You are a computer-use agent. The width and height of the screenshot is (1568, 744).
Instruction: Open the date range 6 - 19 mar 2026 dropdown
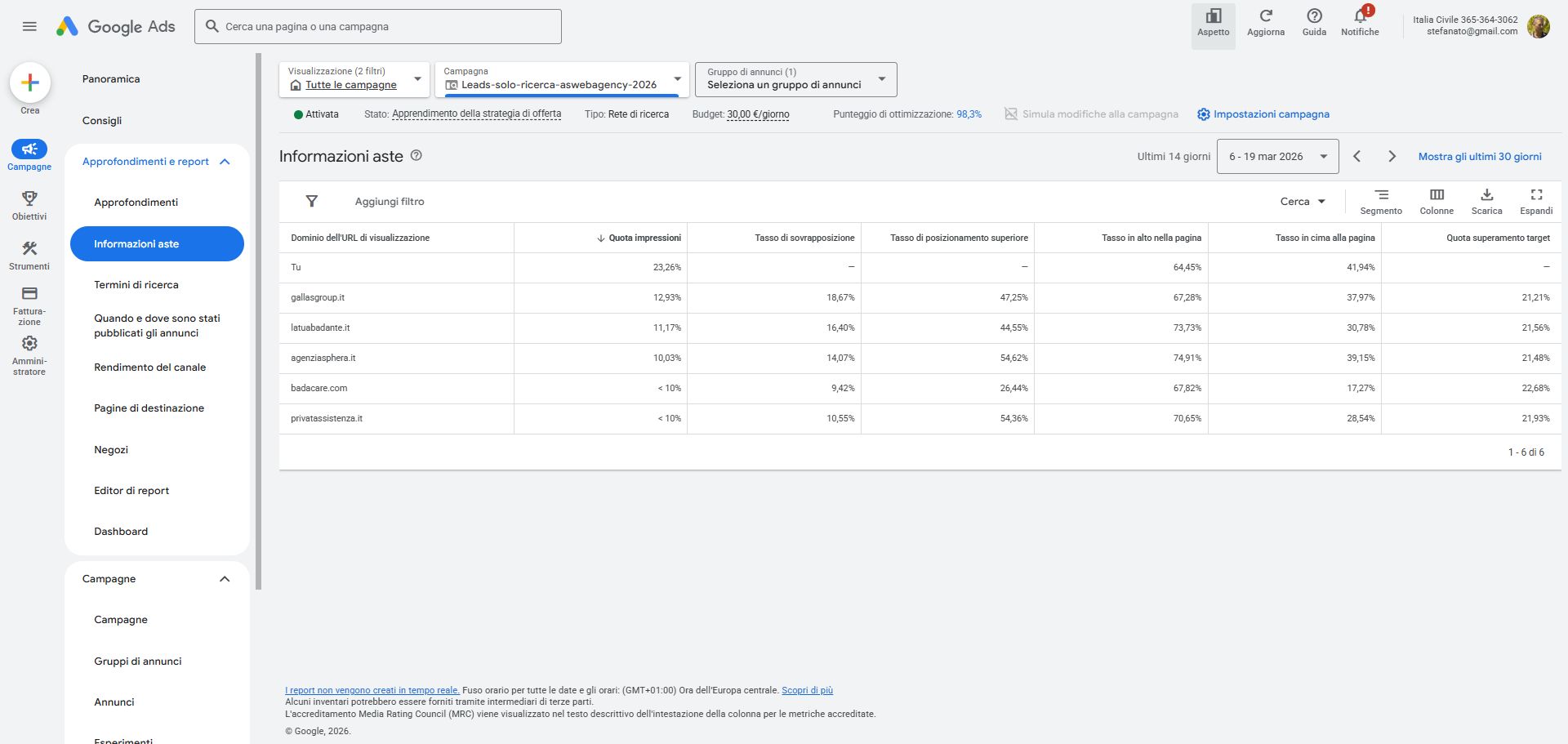[1277, 157]
